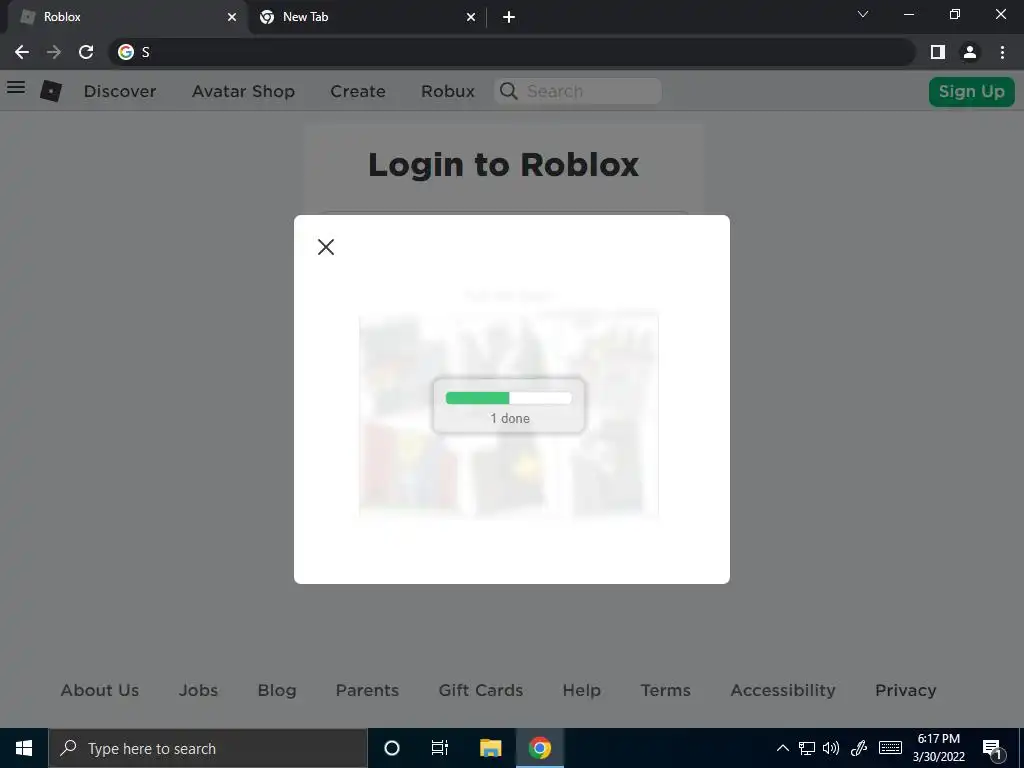Close the Roblox browser tab

pos(232,17)
